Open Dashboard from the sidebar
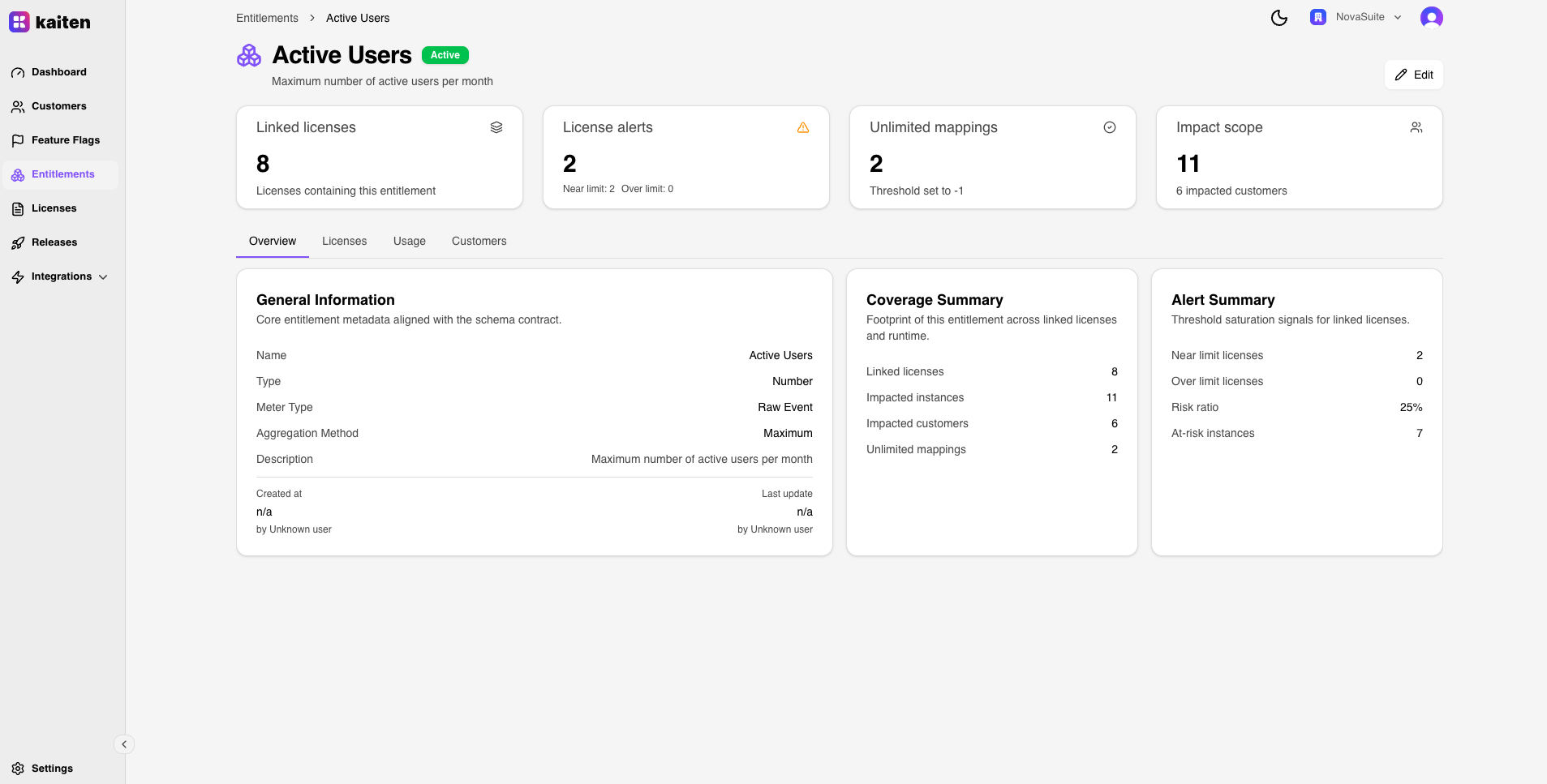Viewport: 1547px width, 784px height. tap(58, 72)
